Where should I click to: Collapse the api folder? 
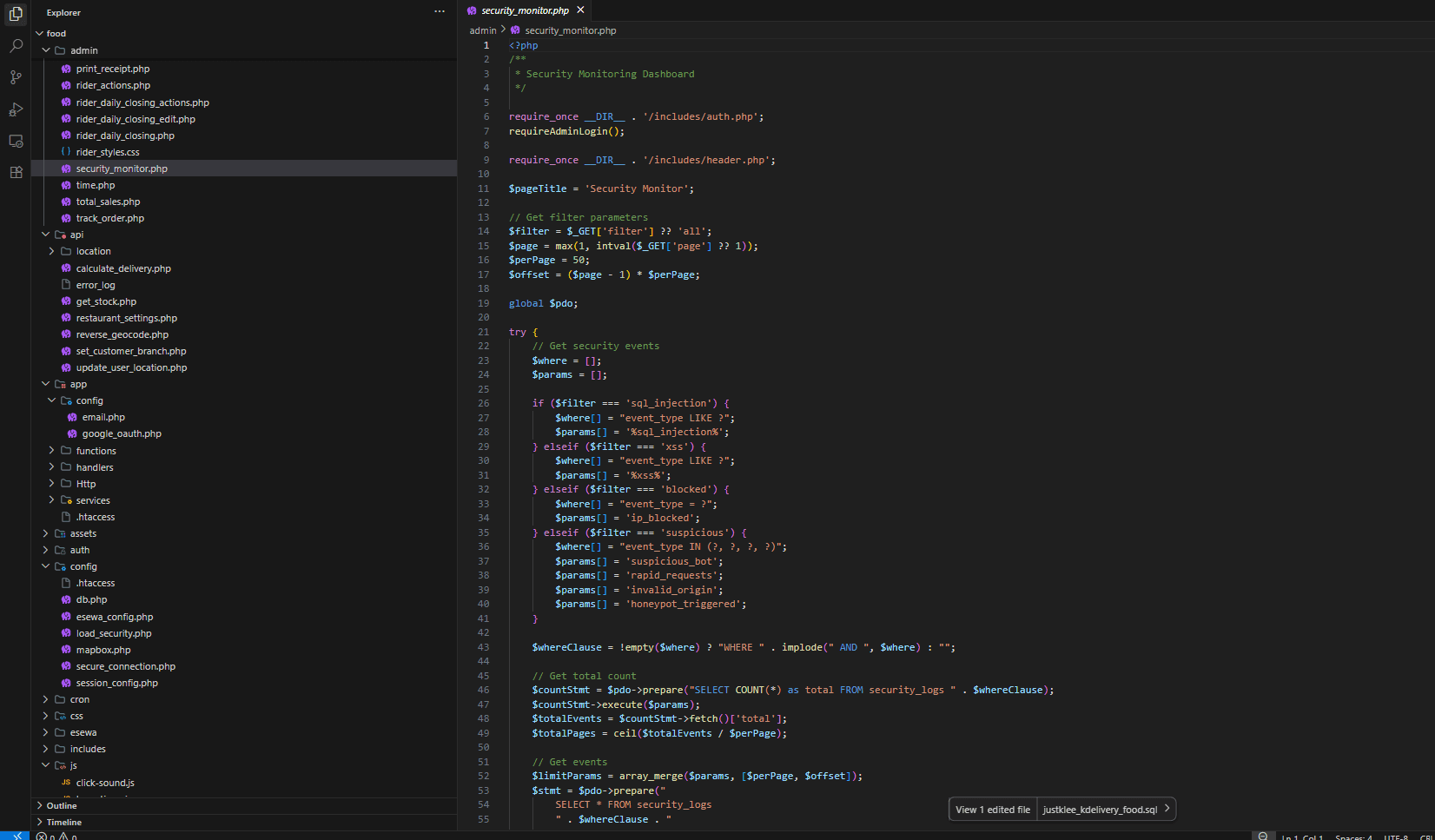[x=46, y=235]
